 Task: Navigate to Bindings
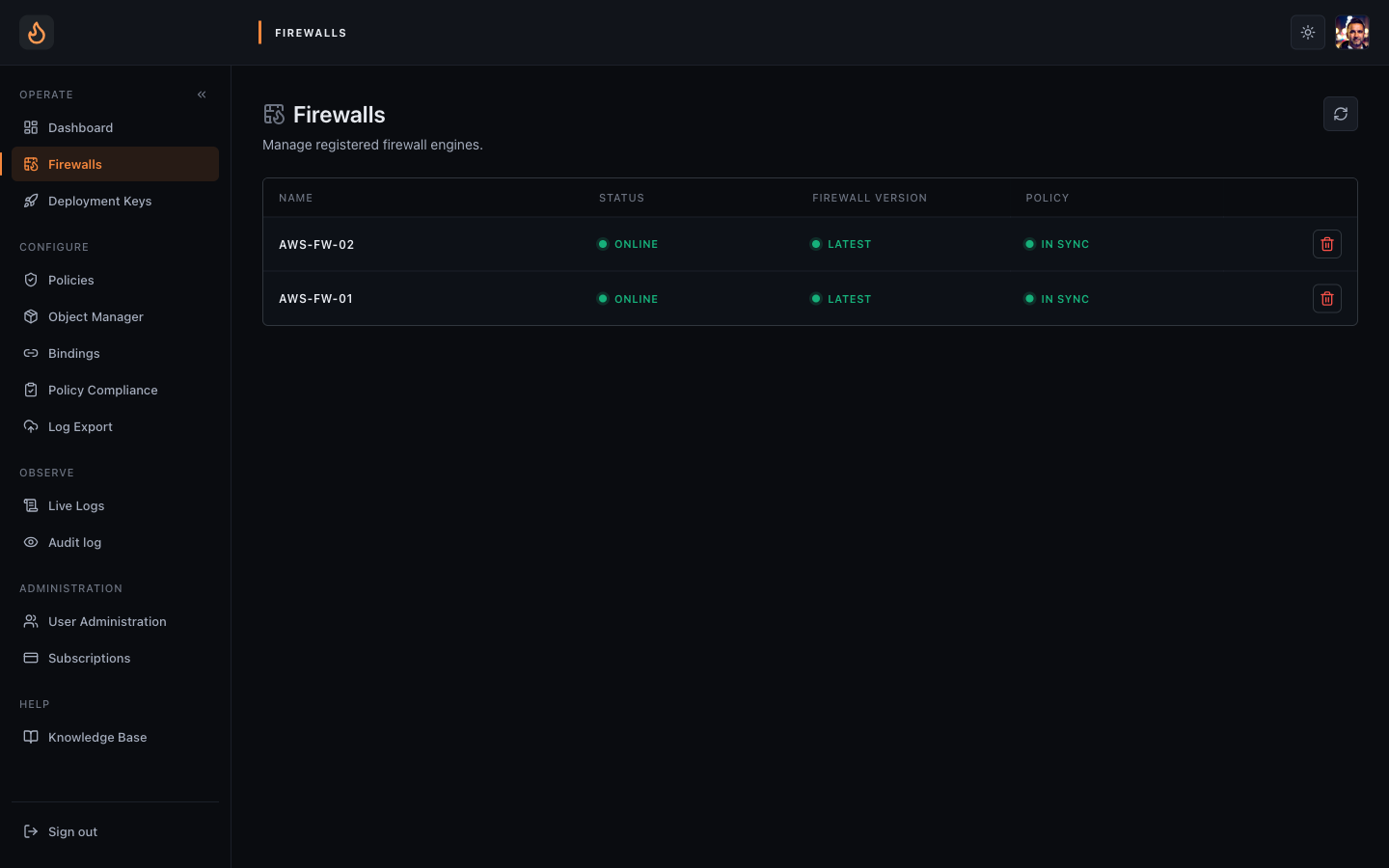point(115,353)
